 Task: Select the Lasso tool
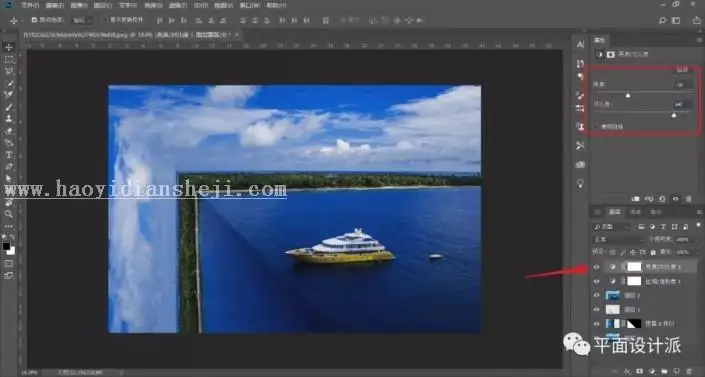click(x=9, y=71)
